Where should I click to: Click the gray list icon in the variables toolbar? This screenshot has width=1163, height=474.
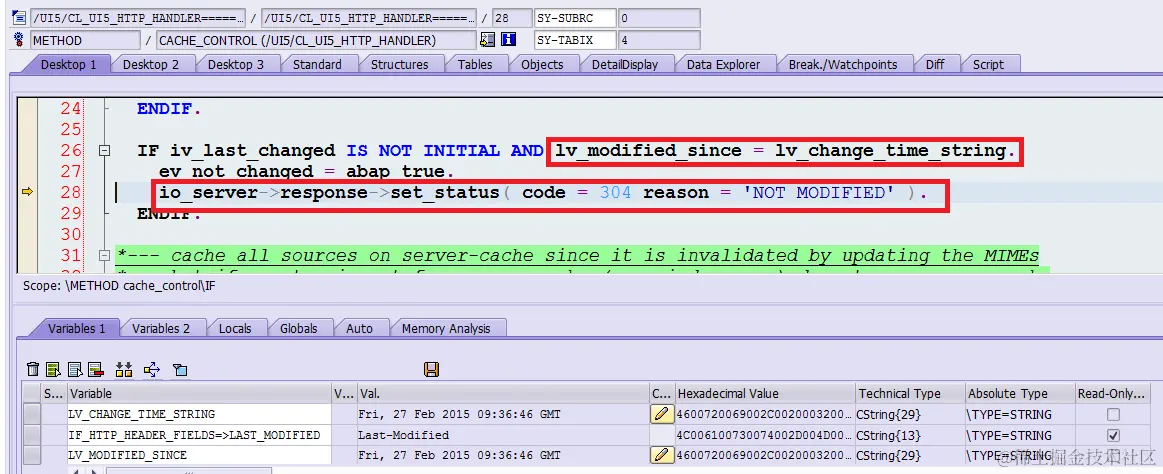(x=75, y=369)
